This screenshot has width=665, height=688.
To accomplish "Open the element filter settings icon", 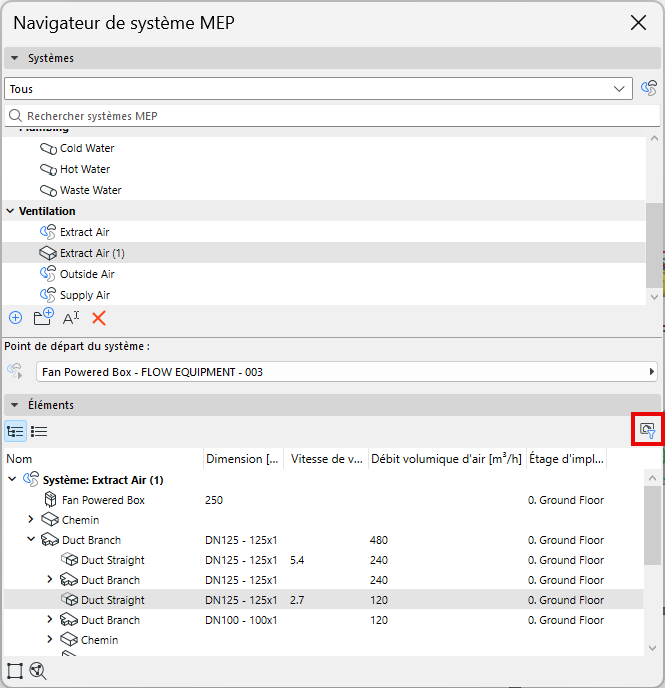I will pos(647,430).
